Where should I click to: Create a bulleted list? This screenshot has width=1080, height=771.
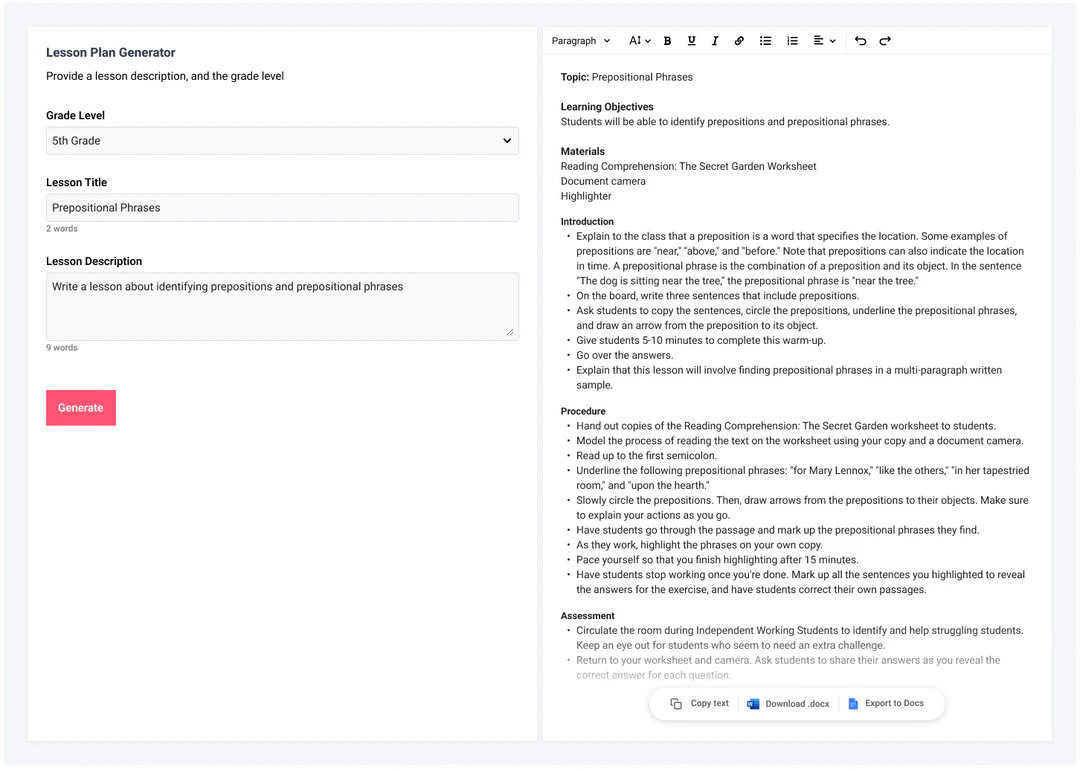click(x=765, y=41)
